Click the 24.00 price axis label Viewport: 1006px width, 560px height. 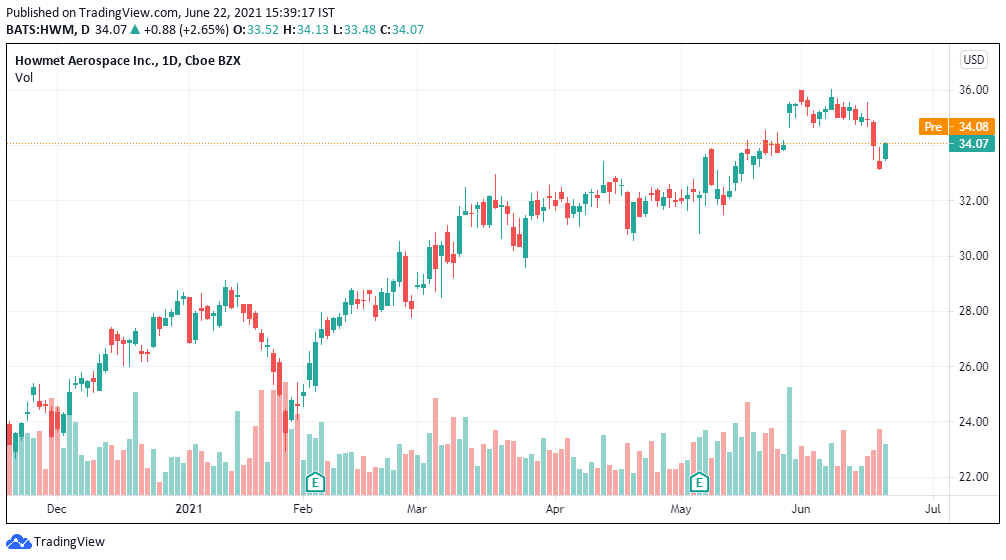973,422
